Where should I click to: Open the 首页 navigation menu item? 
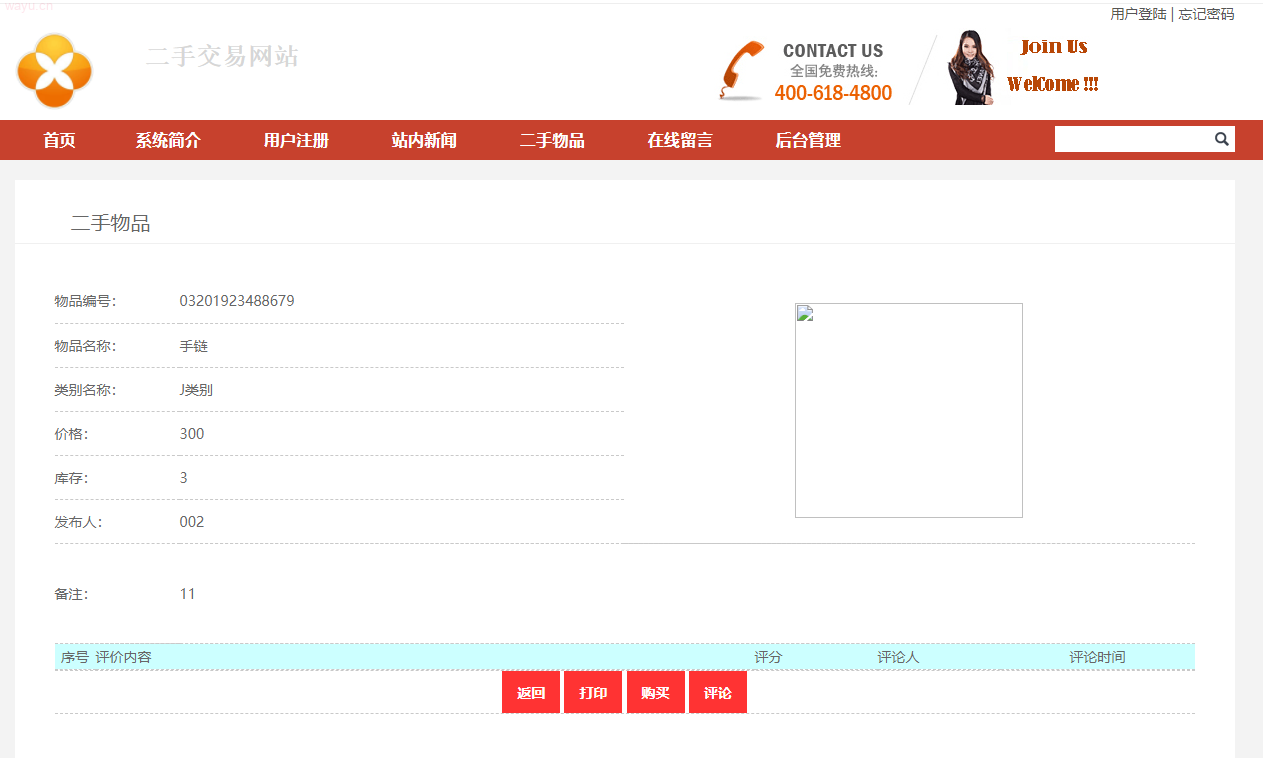pos(59,140)
